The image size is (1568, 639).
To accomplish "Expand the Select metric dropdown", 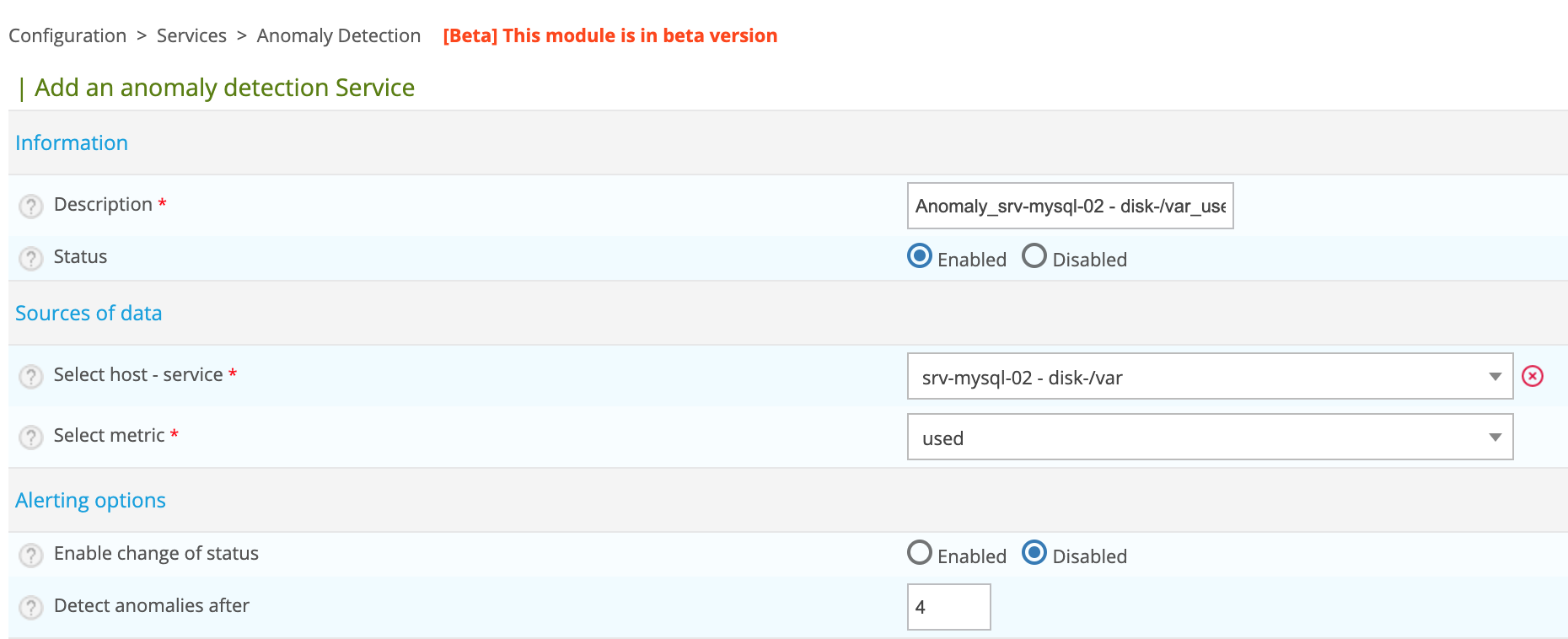I will pos(1209,437).
